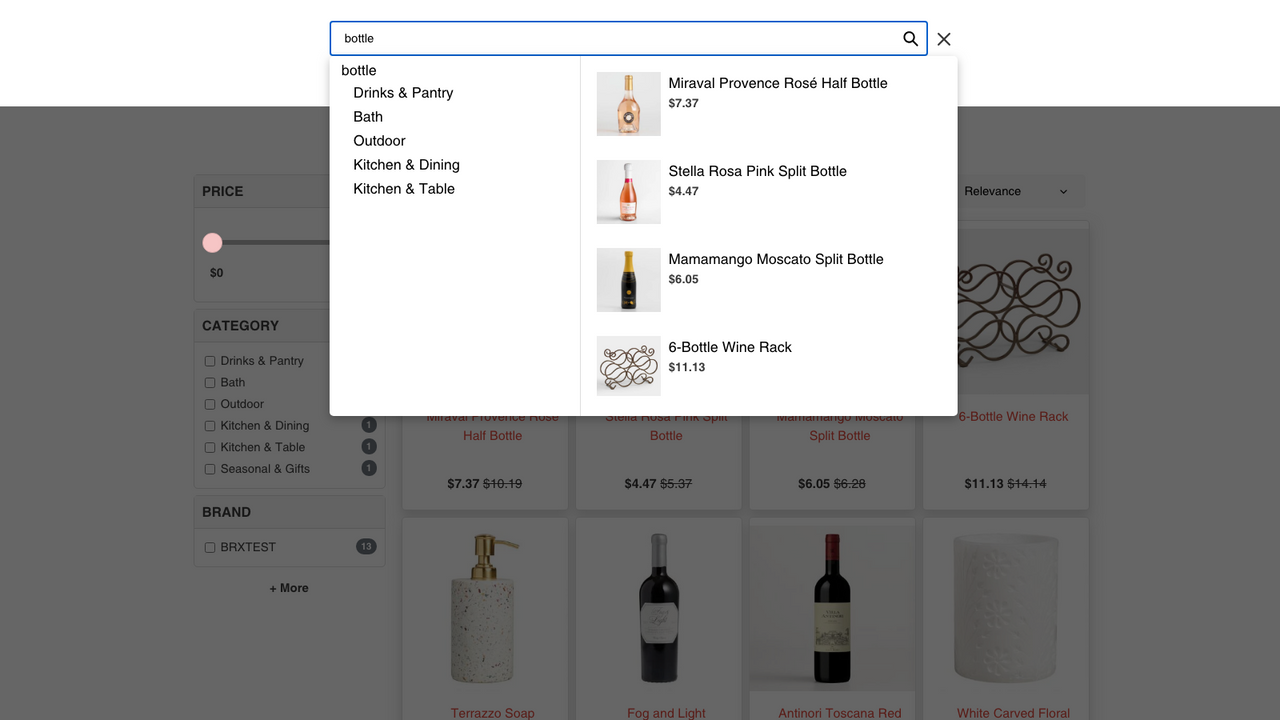Expand more filters with + More
Image resolution: width=1280 pixels, height=720 pixels.
[x=289, y=588]
